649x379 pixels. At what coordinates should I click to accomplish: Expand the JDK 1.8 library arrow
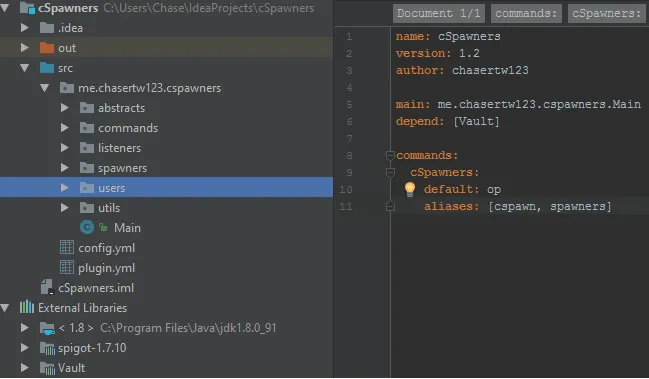(24, 328)
